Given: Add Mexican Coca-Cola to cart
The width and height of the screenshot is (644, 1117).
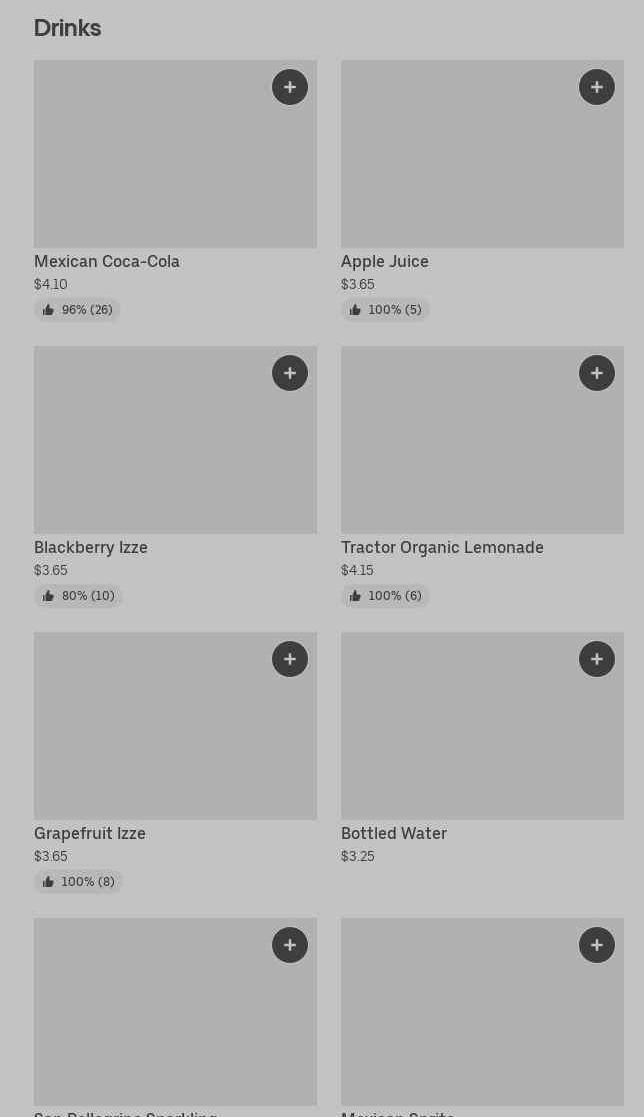Looking at the screenshot, I should coord(290,87).
